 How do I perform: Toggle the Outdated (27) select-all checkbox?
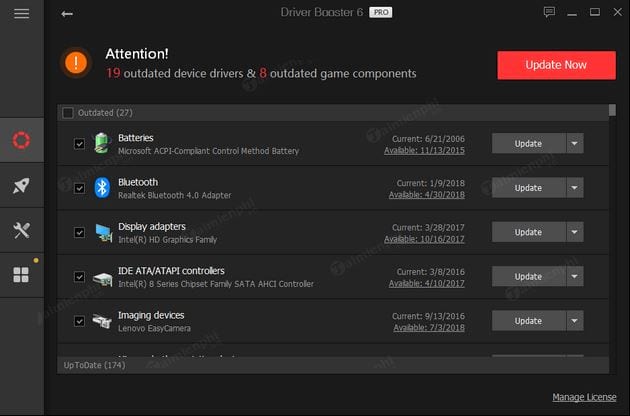point(68,113)
